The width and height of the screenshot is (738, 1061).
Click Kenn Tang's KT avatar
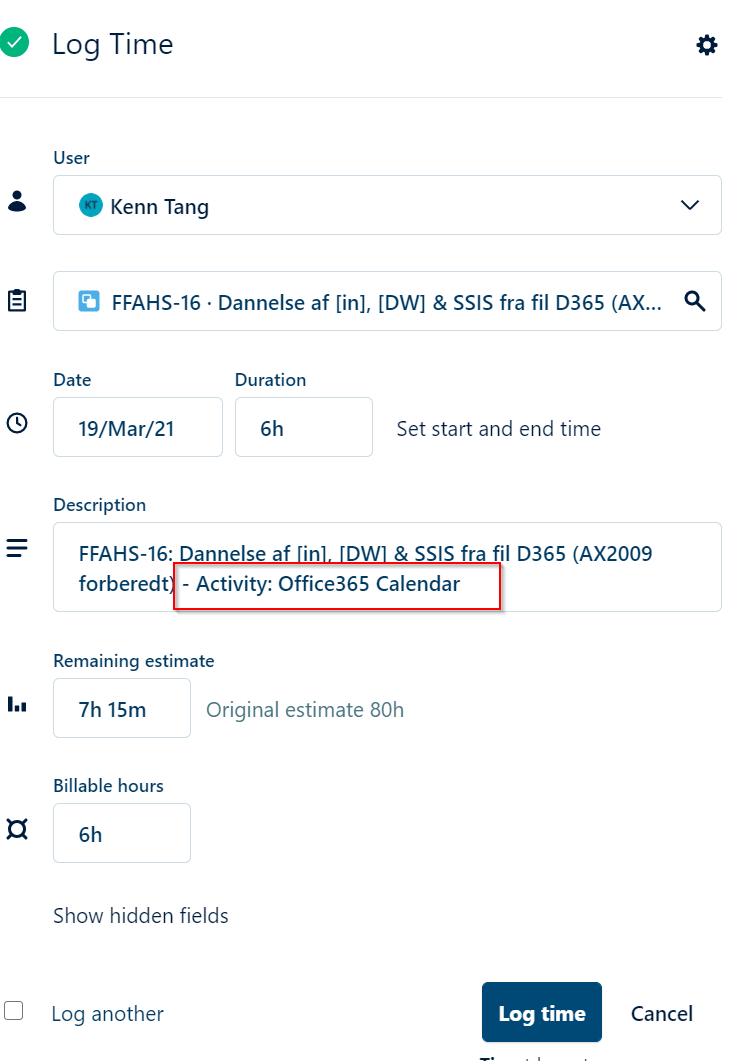point(91,206)
